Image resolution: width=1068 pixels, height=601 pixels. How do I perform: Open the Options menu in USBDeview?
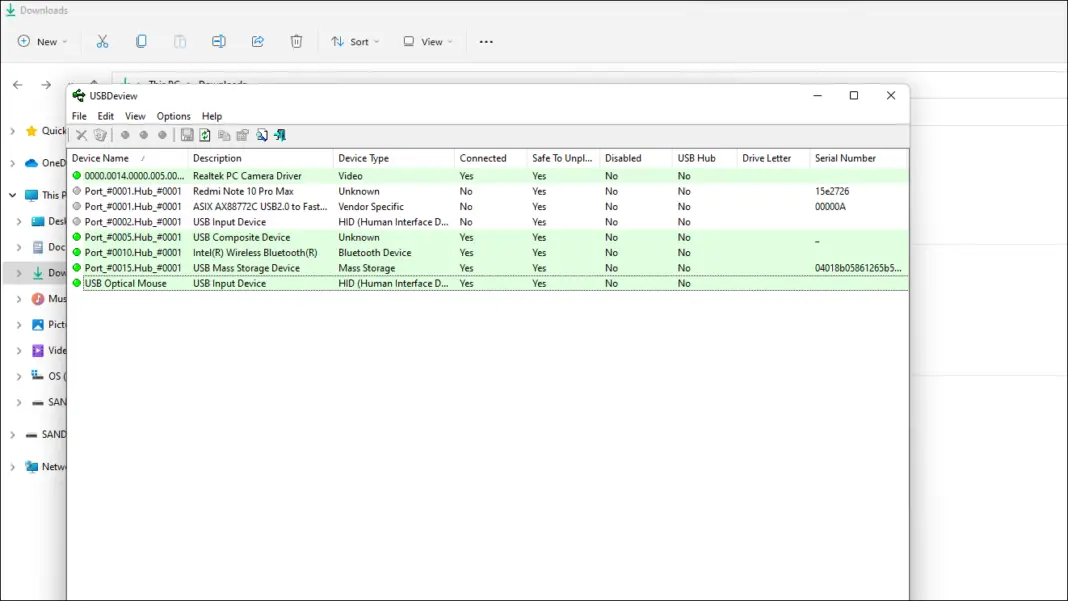pos(173,116)
